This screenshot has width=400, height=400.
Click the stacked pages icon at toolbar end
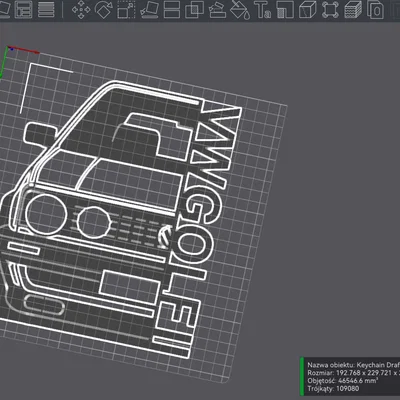tap(375, 9)
